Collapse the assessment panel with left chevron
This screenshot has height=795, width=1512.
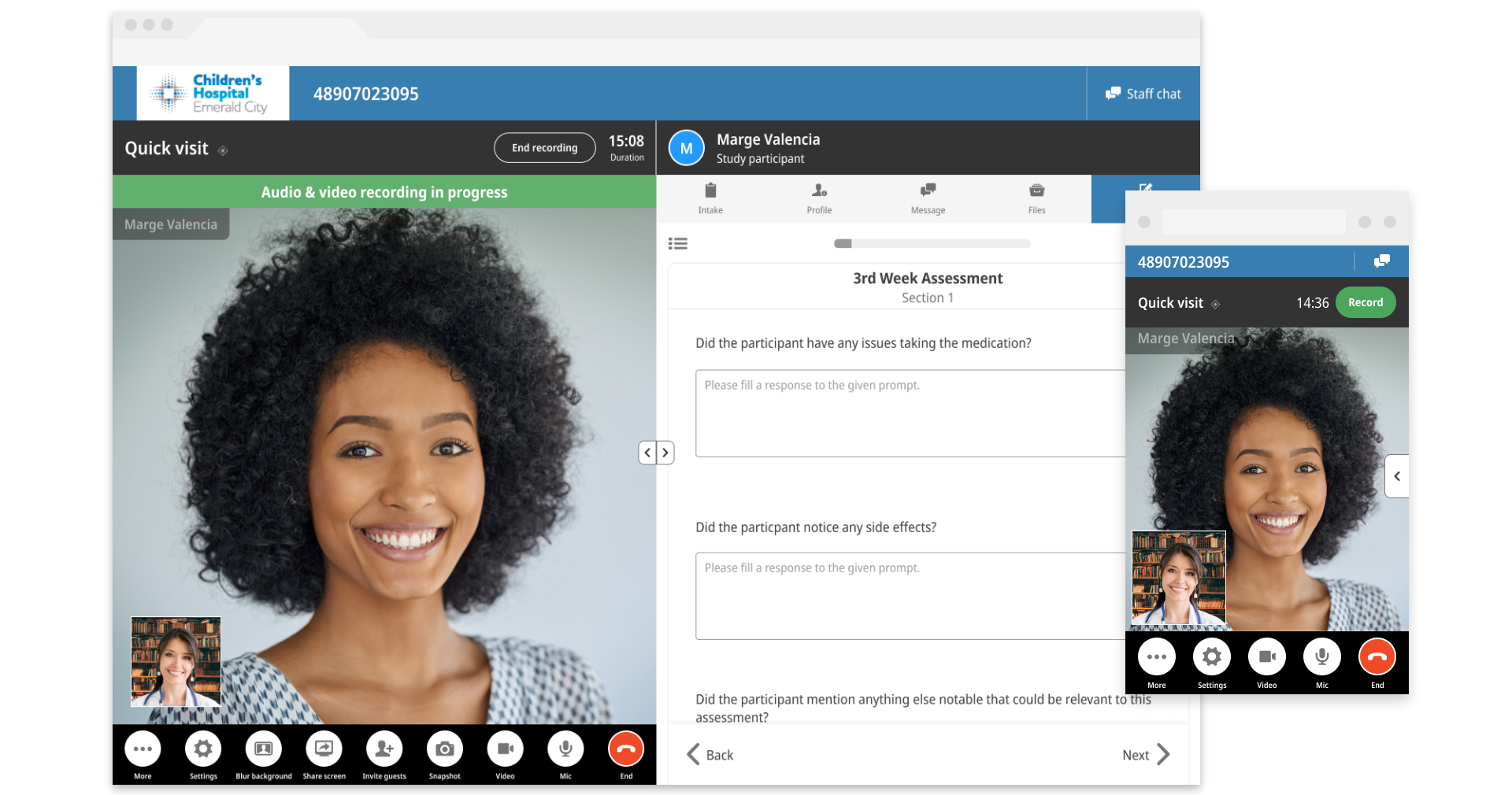coord(647,453)
